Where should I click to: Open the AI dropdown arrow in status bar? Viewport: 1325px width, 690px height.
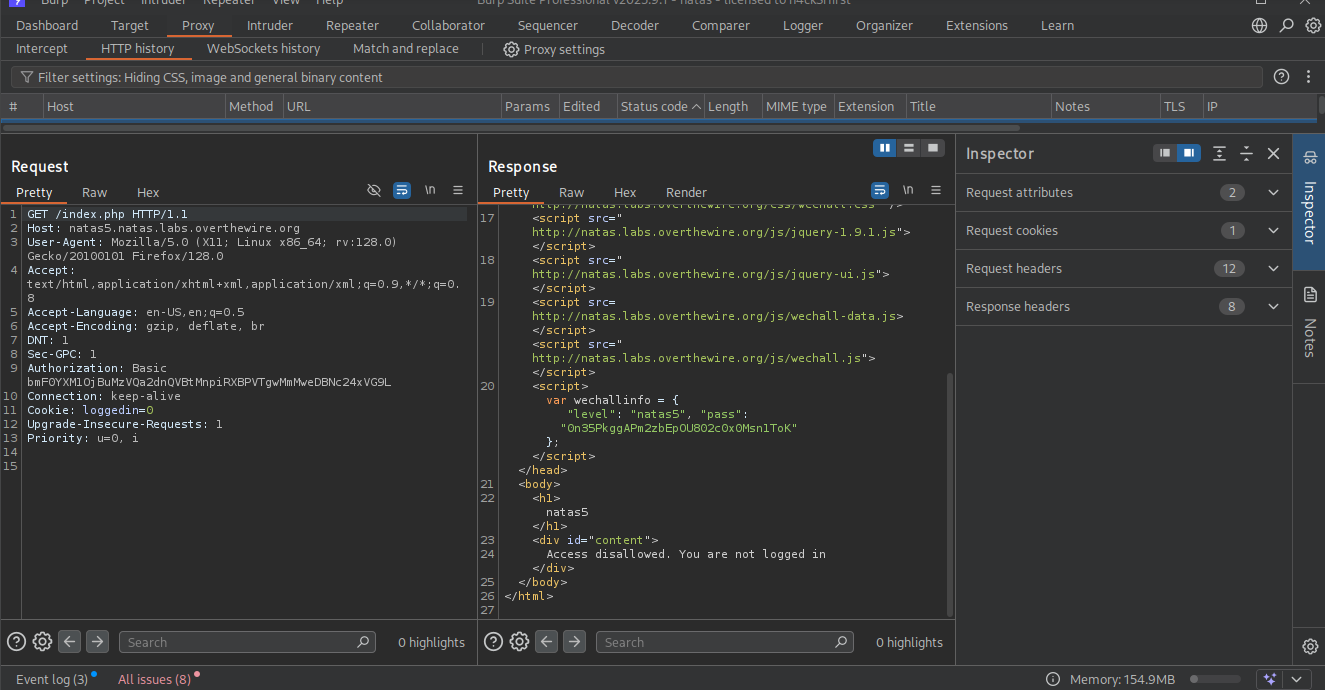pyautogui.click(x=1297, y=679)
